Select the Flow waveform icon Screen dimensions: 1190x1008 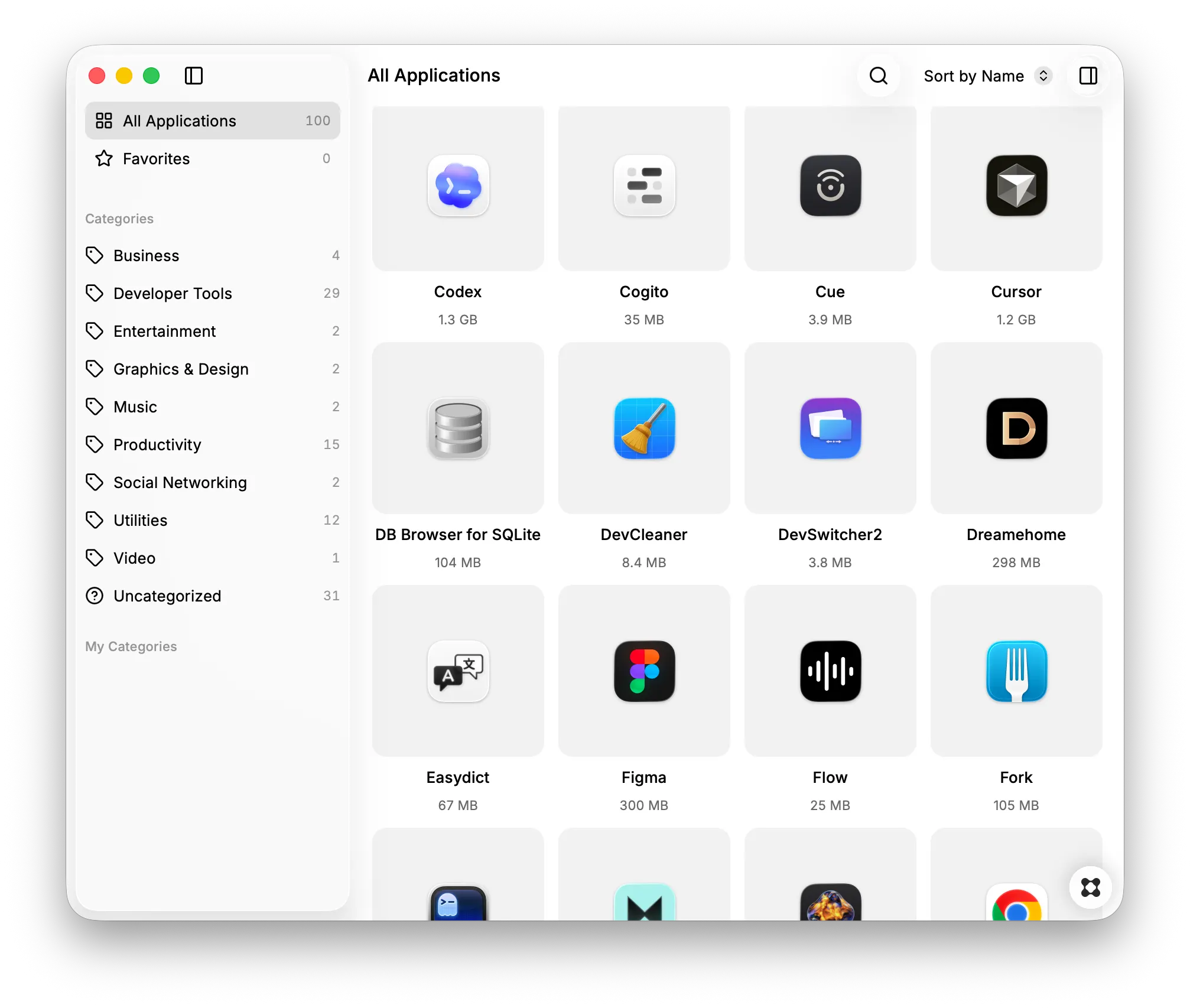[830, 671]
